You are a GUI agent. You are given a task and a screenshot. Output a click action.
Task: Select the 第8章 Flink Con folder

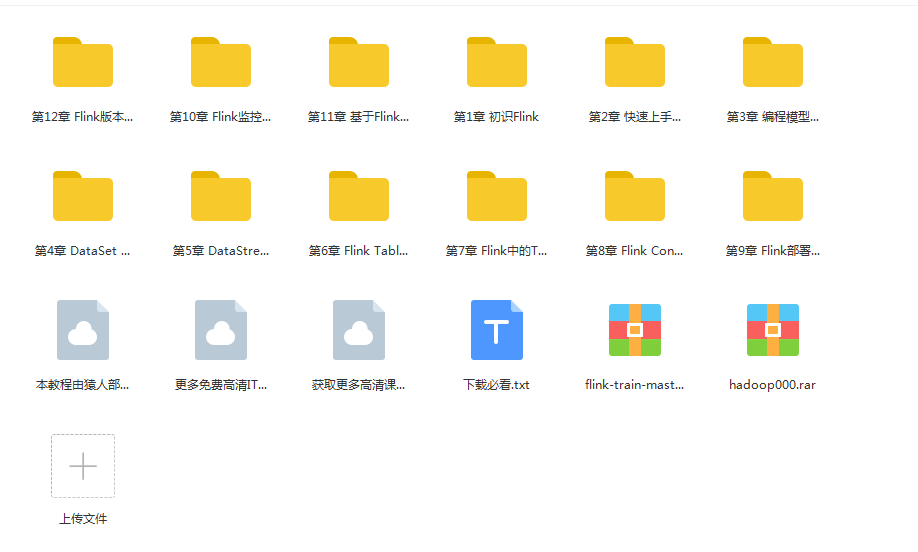635,197
